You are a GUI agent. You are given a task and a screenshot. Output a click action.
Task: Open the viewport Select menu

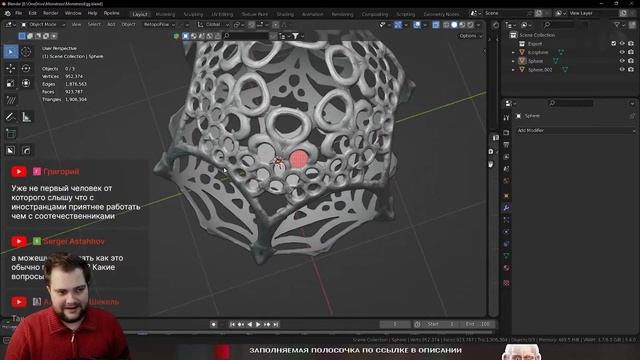click(x=94, y=24)
